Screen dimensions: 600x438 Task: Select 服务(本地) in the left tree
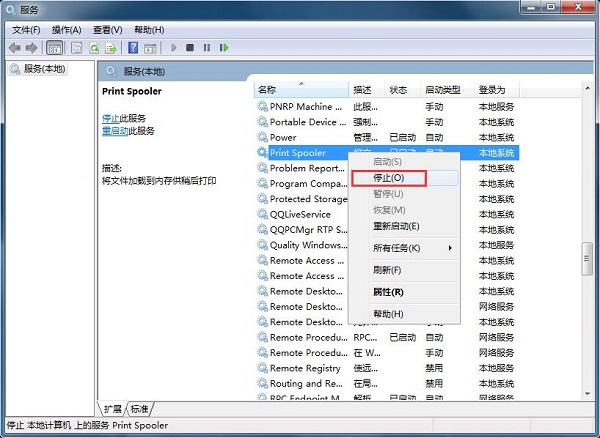point(44,69)
